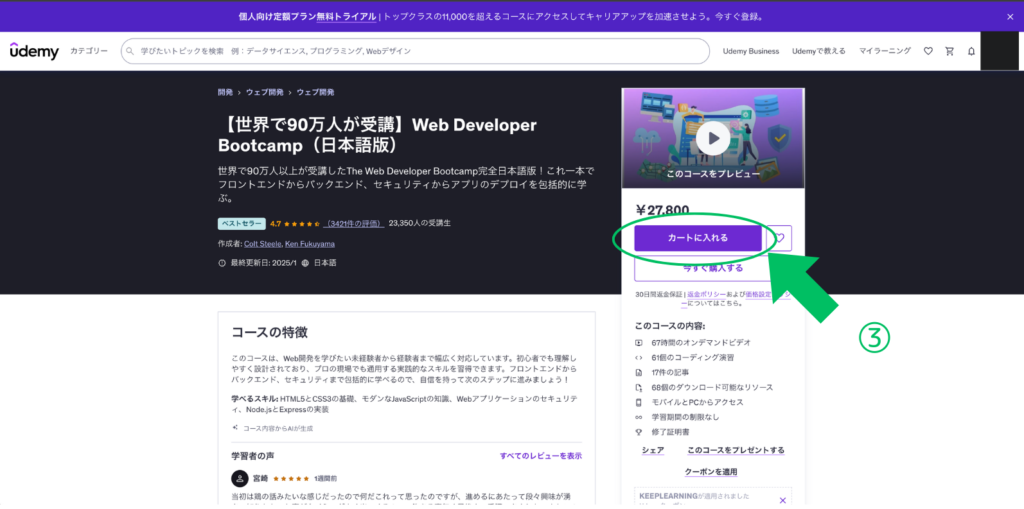Click カートに入れる button
This screenshot has width=1024, height=509.
(x=697, y=238)
